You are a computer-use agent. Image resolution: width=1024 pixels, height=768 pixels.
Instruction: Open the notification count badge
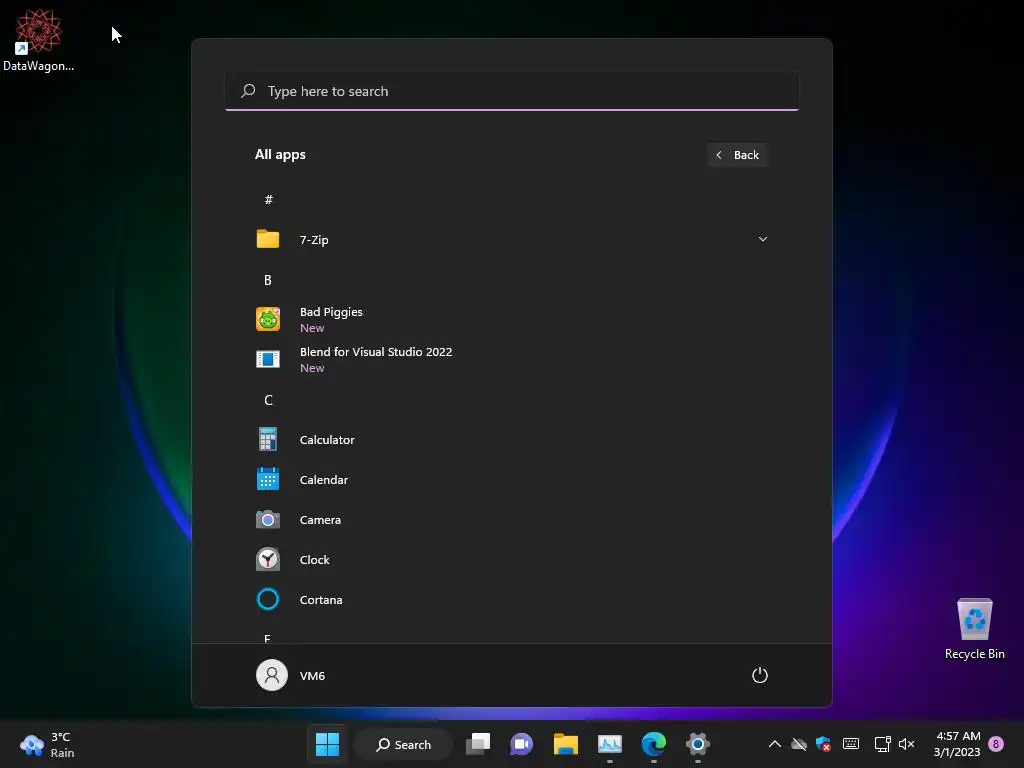tap(996, 744)
